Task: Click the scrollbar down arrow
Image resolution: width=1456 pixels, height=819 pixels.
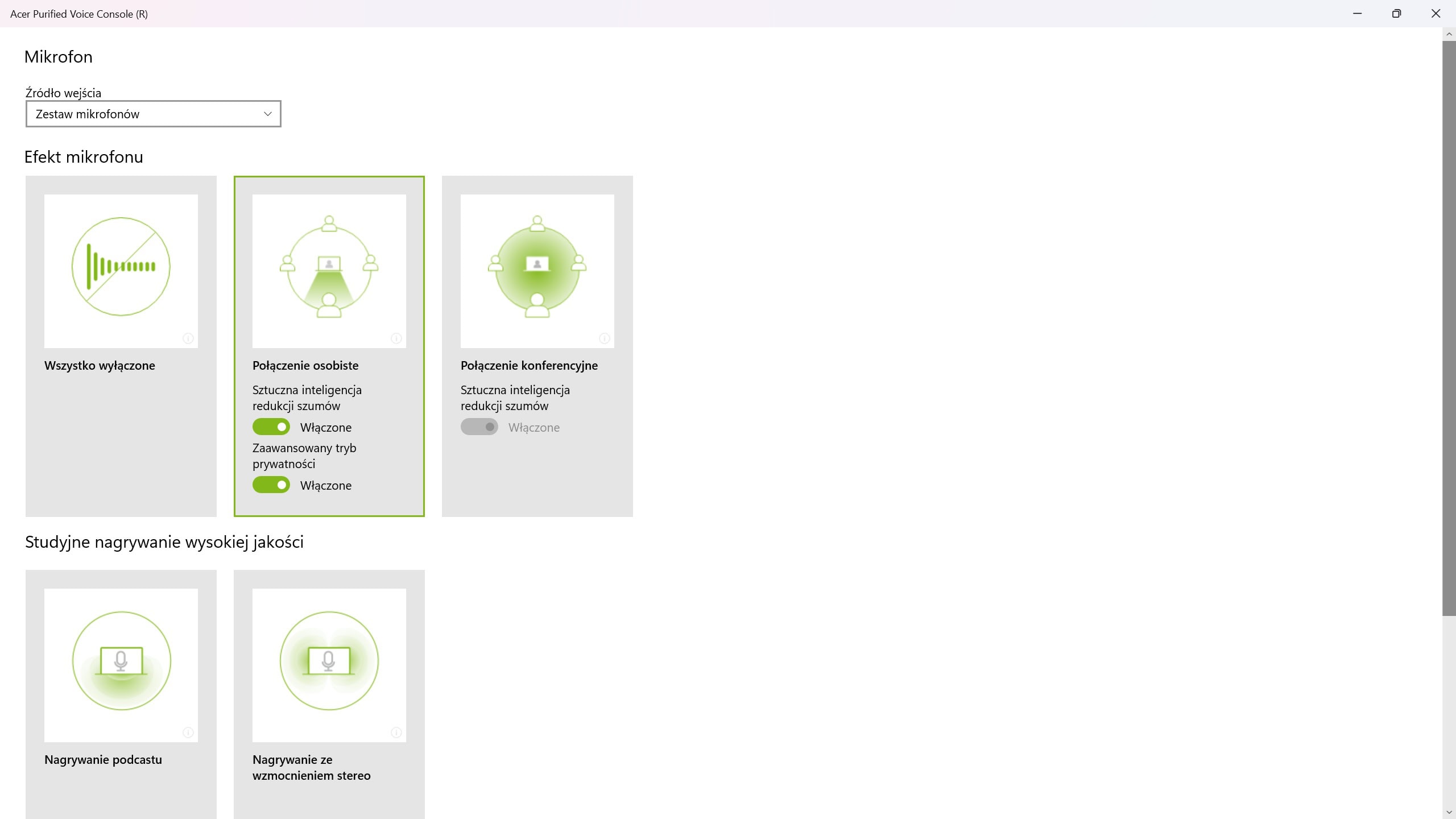Action: (1449, 813)
